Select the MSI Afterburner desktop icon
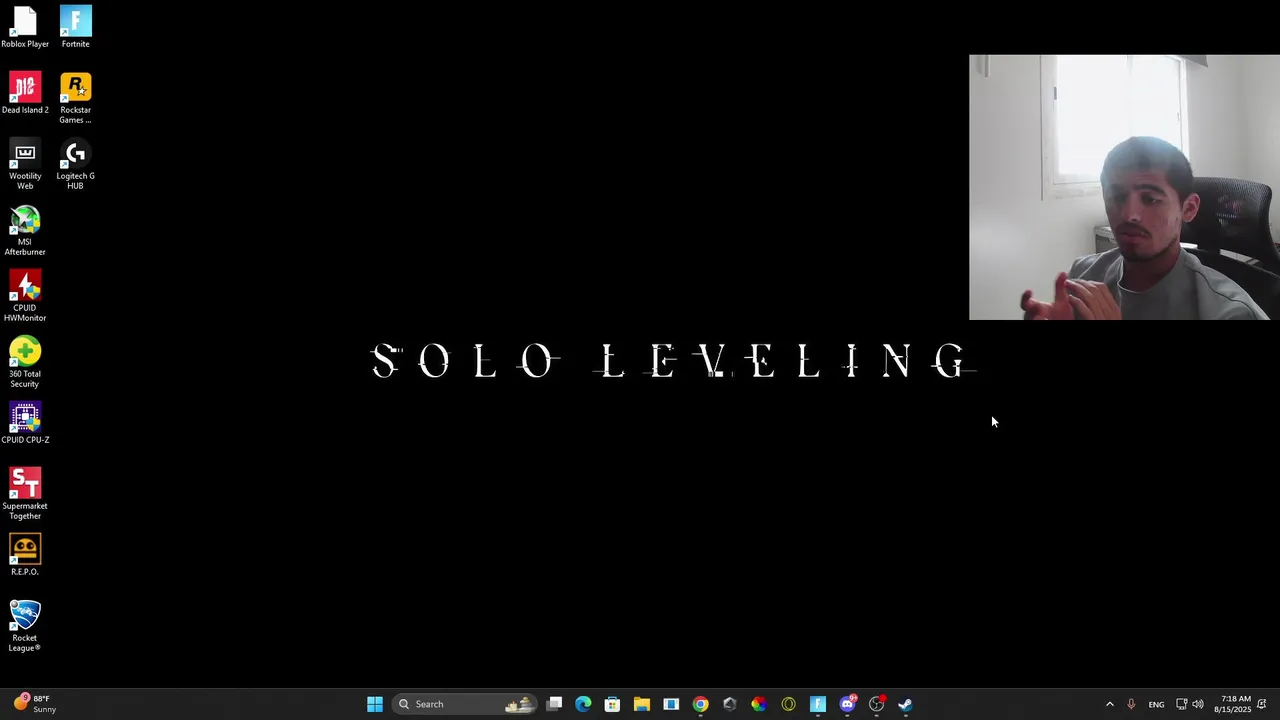The image size is (1280, 720). [x=25, y=230]
